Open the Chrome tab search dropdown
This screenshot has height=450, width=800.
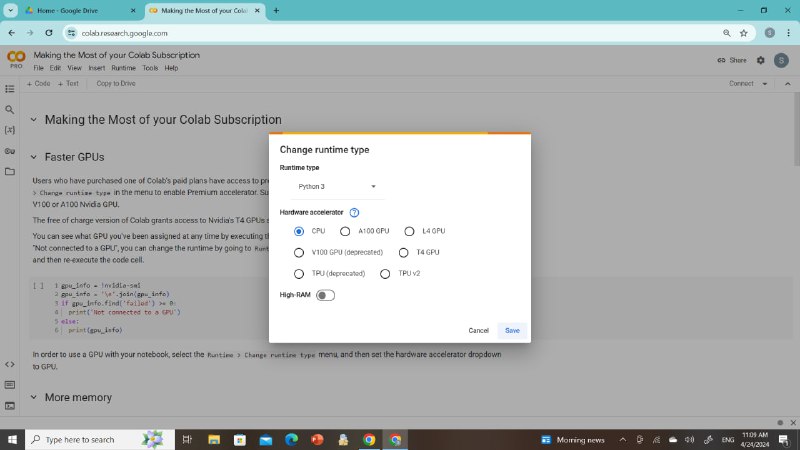(x=10, y=10)
